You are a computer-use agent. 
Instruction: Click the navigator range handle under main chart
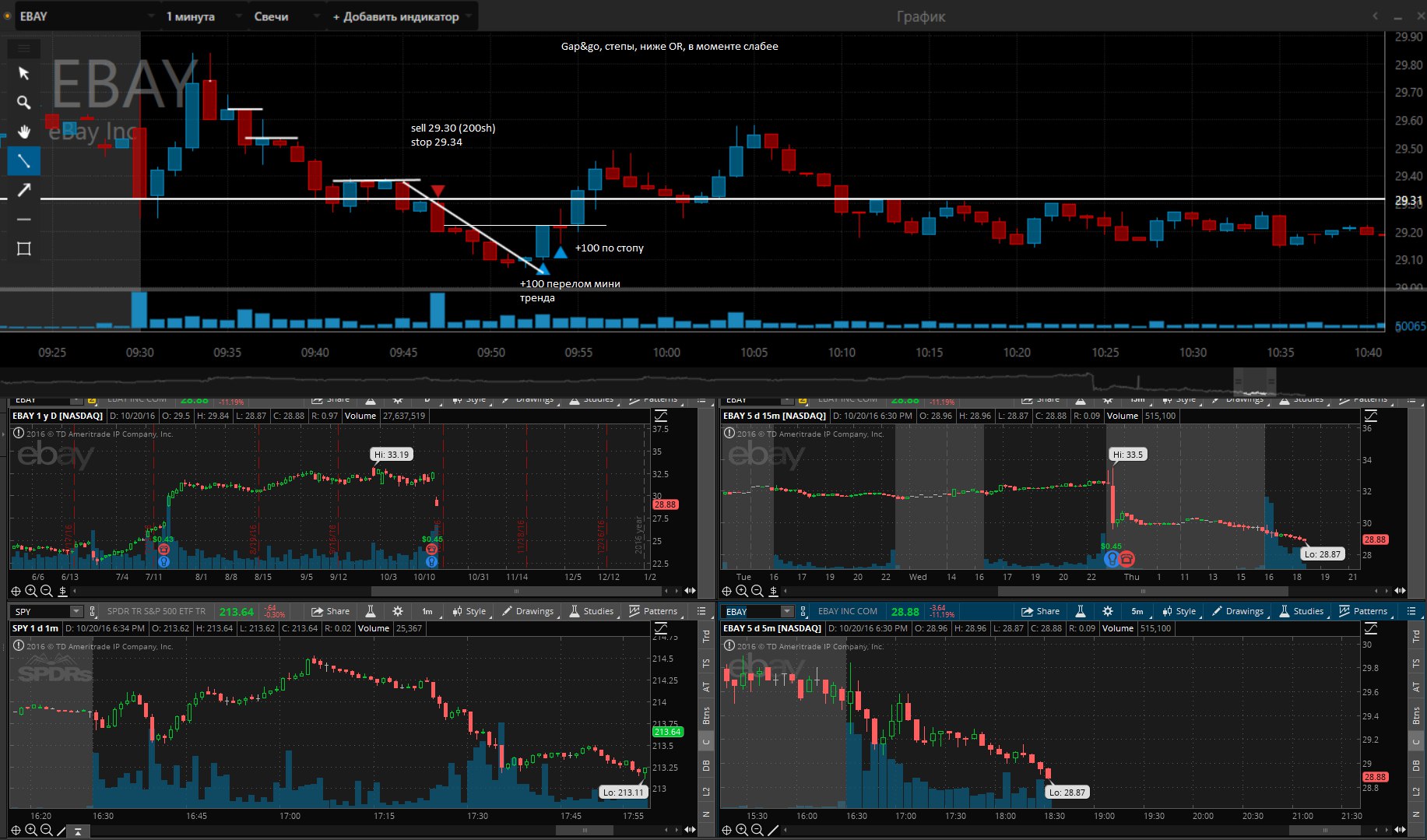pyautogui.click(x=1254, y=381)
